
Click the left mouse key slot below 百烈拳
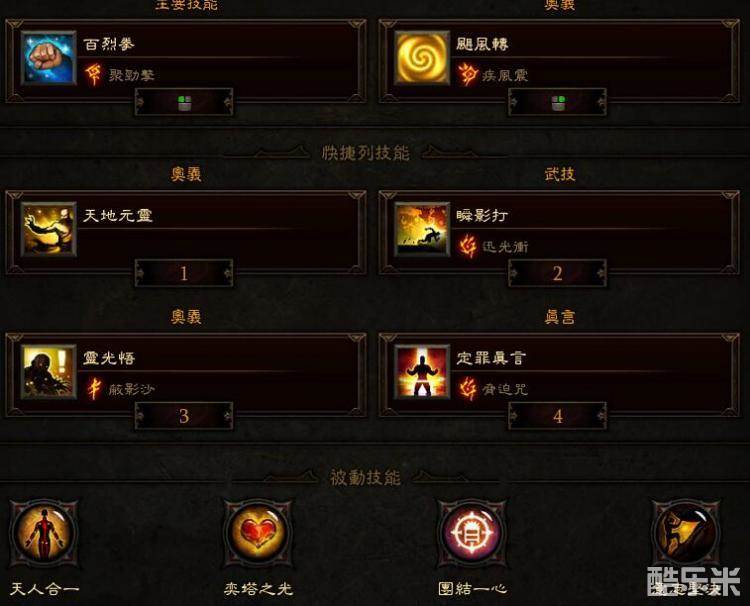[x=184, y=102]
